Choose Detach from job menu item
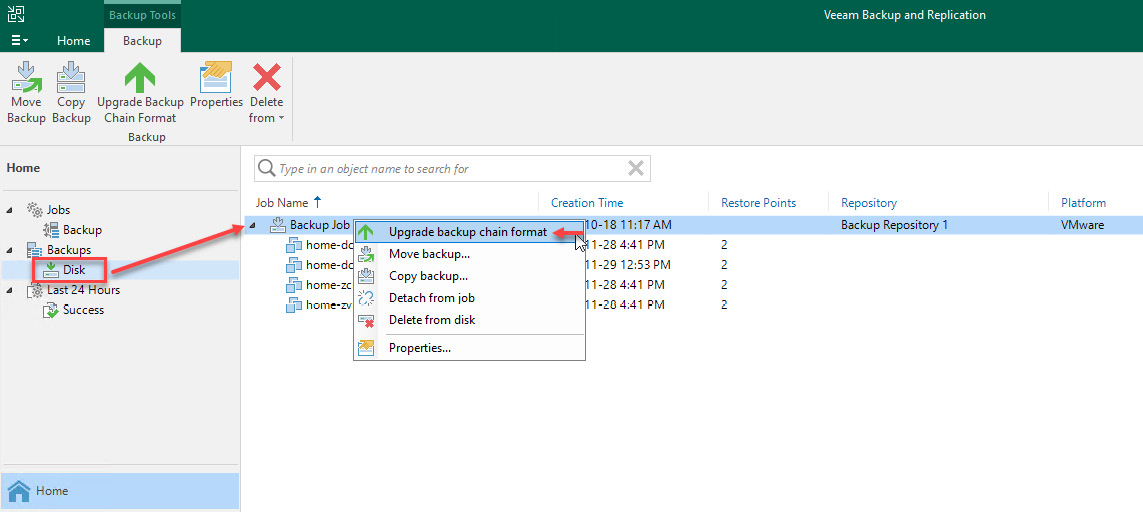Image resolution: width=1143 pixels, height=512 pixels. pyautogui.click(x=469, y=298)
